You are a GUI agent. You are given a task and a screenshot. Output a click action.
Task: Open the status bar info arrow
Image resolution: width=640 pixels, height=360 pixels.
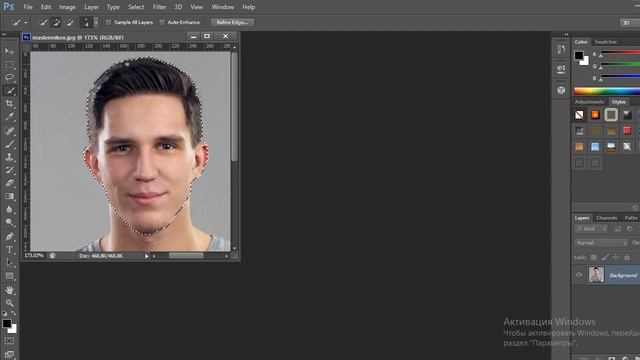[147, 256]
